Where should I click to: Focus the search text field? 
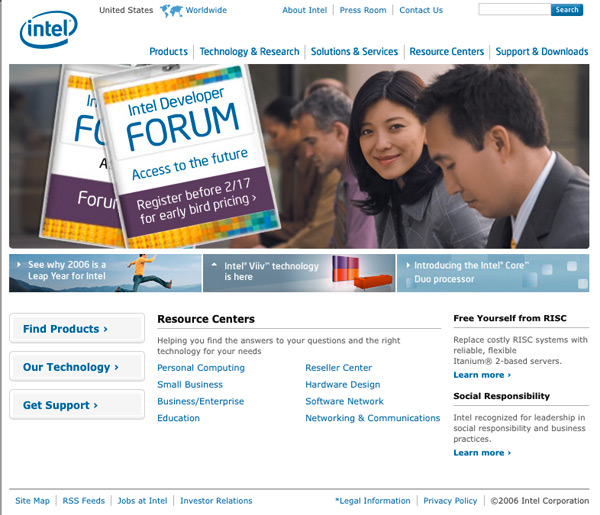tap(515, 10)
